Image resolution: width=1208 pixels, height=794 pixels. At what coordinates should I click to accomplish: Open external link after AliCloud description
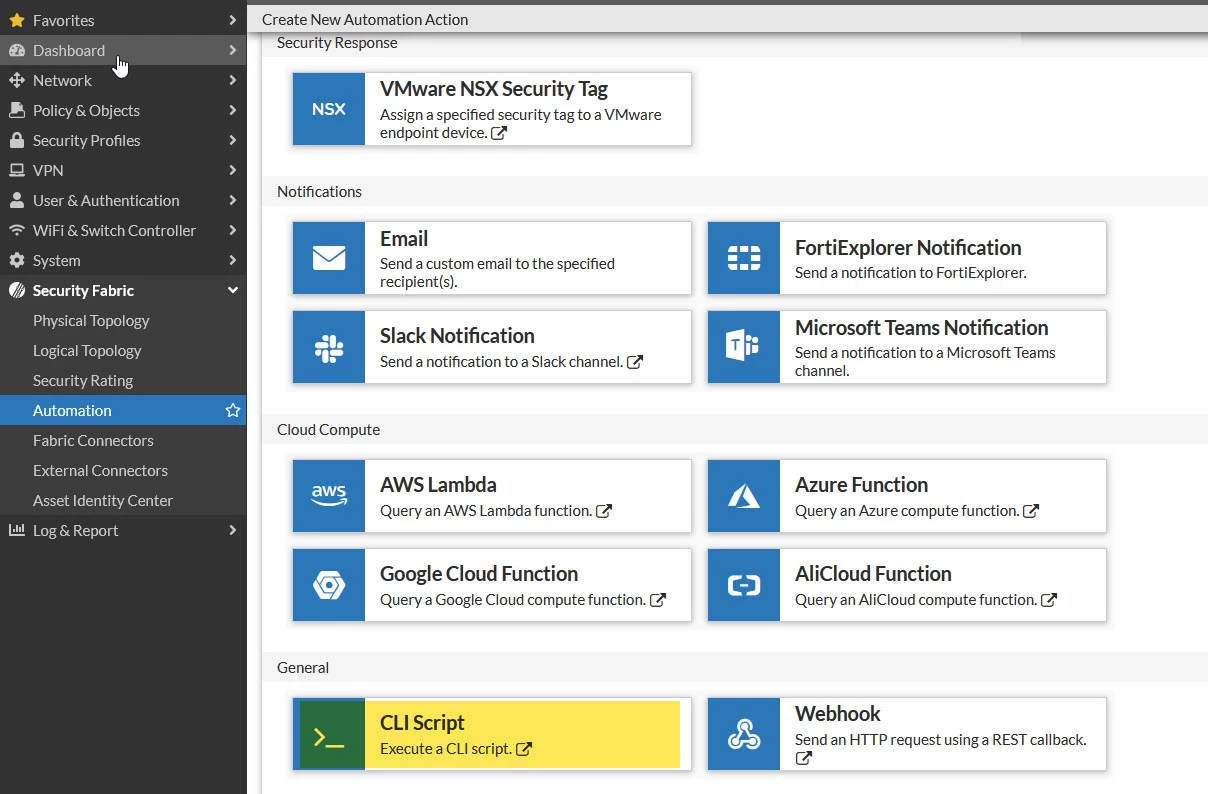(x=1049, y=600)
